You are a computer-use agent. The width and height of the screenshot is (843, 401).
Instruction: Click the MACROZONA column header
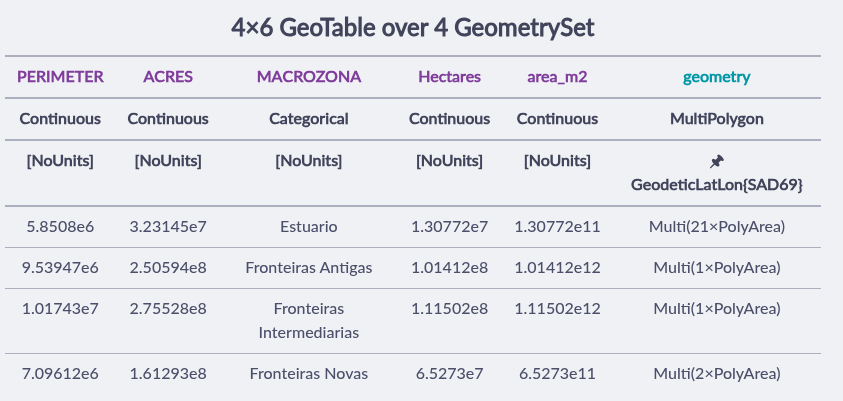[x=309, y=77]
